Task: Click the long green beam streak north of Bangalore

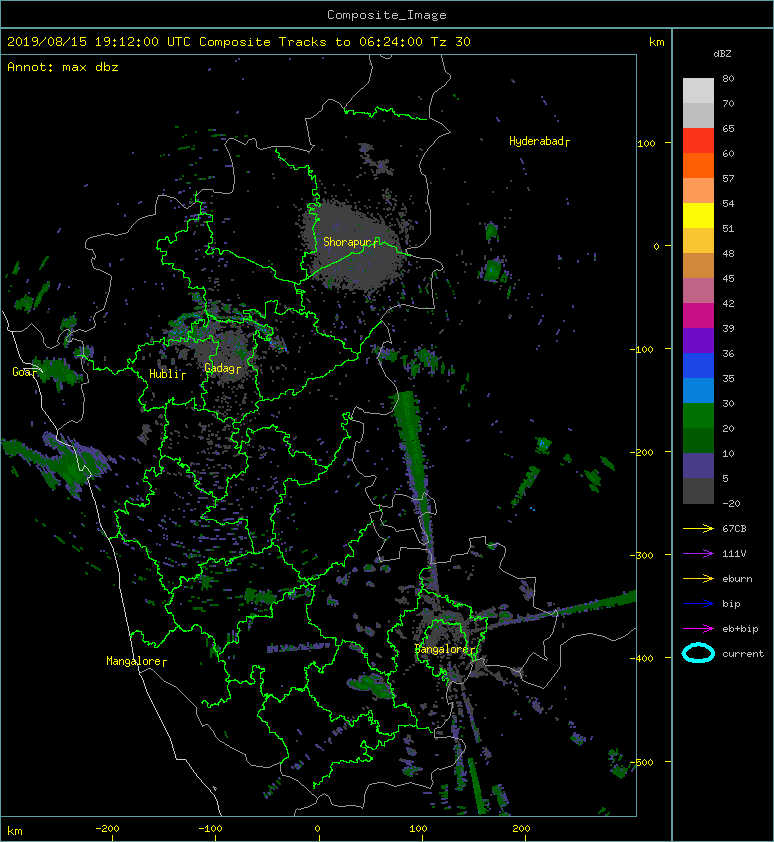Action: click(416, 489)
